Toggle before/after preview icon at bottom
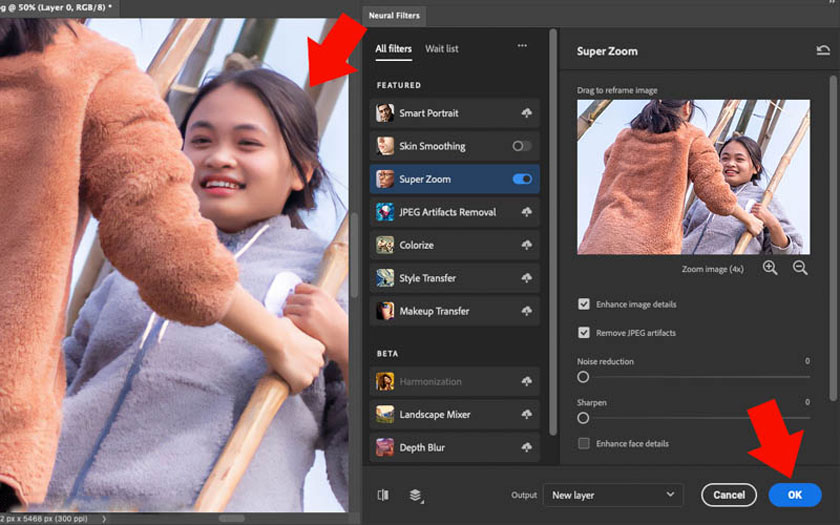Viewport: 840px width, 525px height. (383, 495)
